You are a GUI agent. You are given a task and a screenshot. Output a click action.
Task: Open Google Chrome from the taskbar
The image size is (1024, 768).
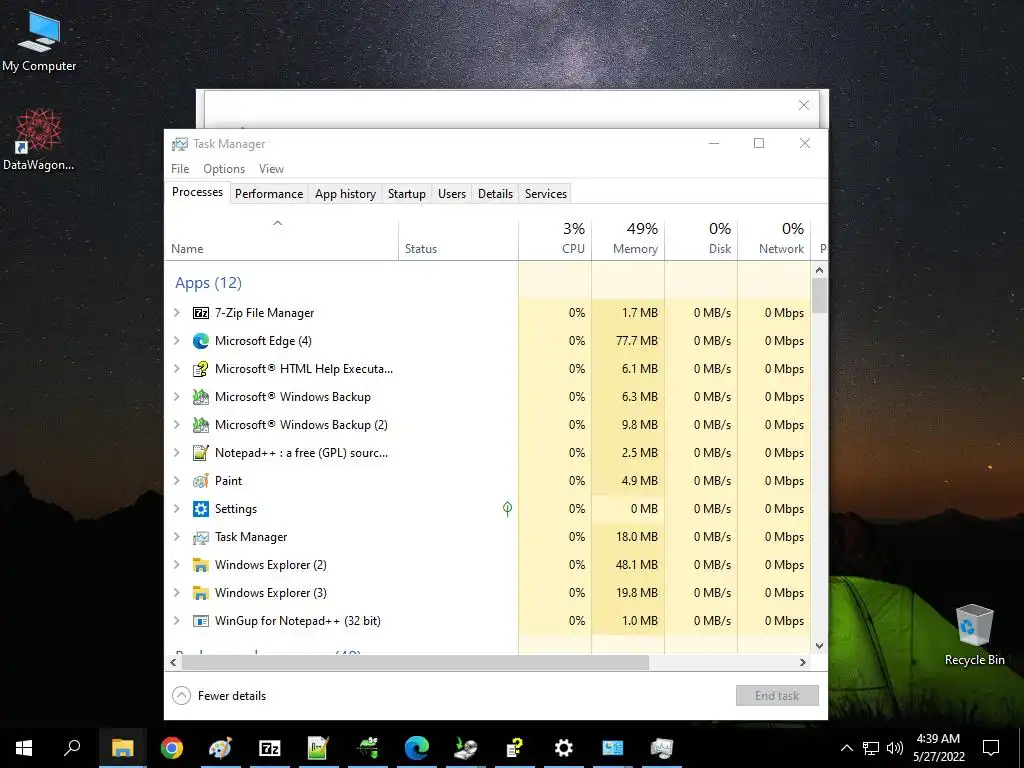click(172, 748)
